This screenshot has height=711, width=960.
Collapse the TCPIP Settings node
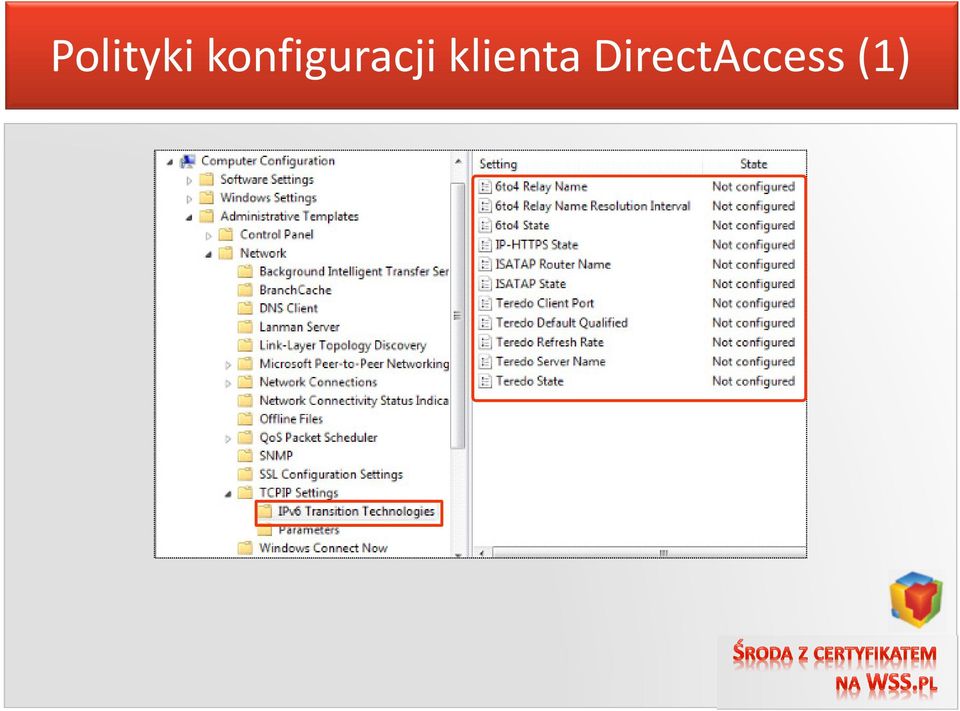pos(228,494)
